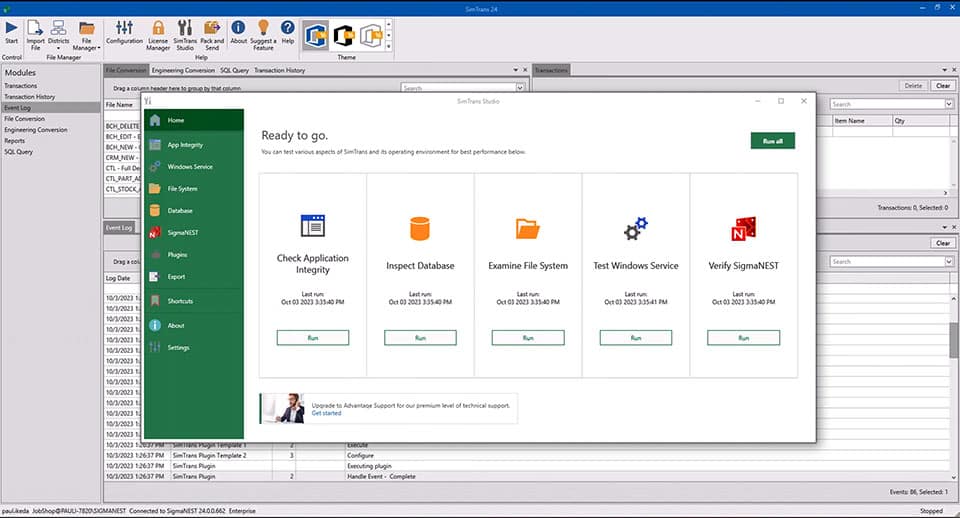The height and width of the screenshot is (518, 960).
Task: Select the black theme thumbnail
Action: point(344,36)
